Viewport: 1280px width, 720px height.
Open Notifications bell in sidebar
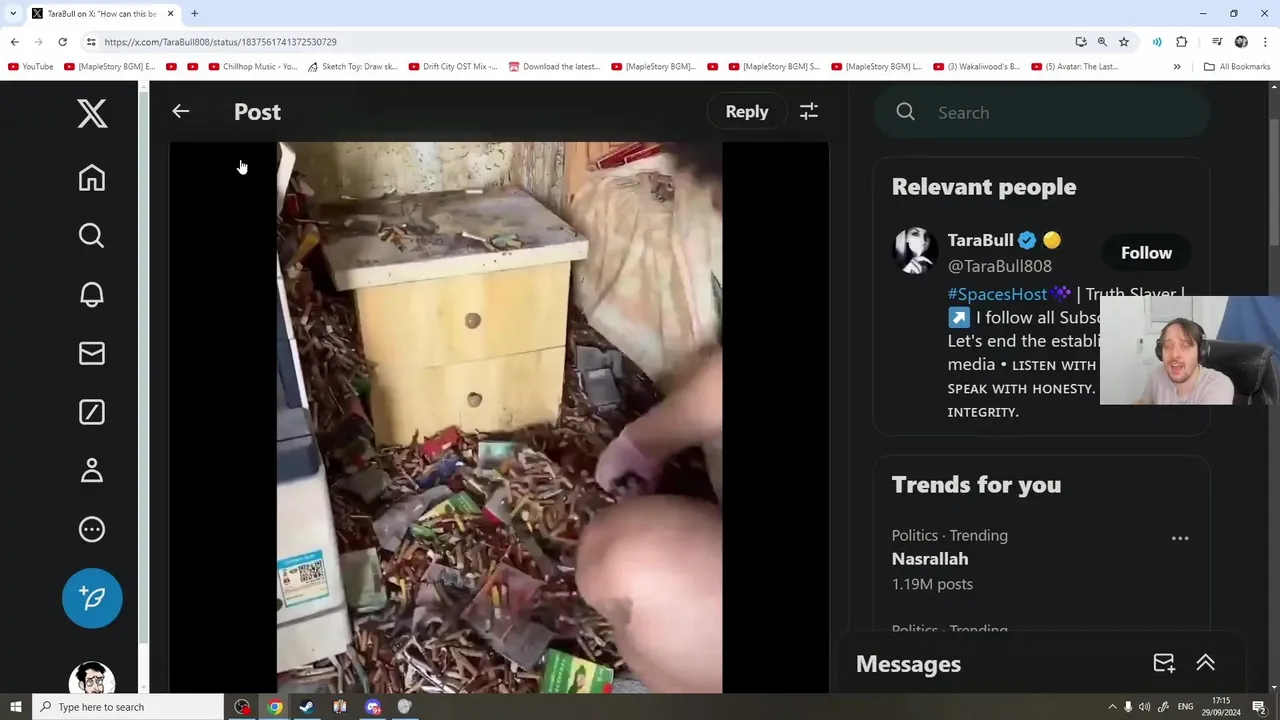pos(92,295)
